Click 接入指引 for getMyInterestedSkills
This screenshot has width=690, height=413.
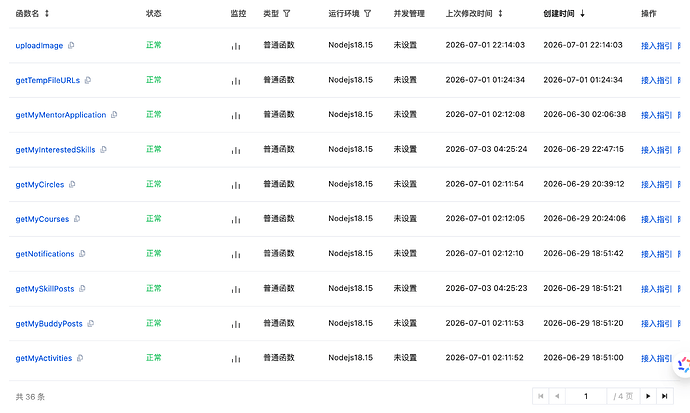click(656, 150)
